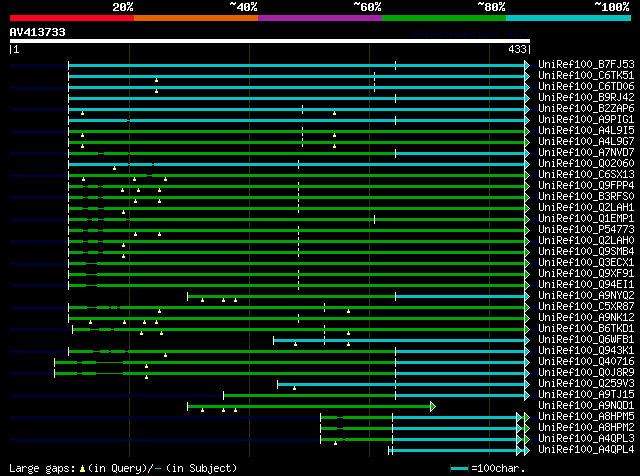Click the white AV413733 query bar
Screen dimensions: 640x476
pos(270,41)
